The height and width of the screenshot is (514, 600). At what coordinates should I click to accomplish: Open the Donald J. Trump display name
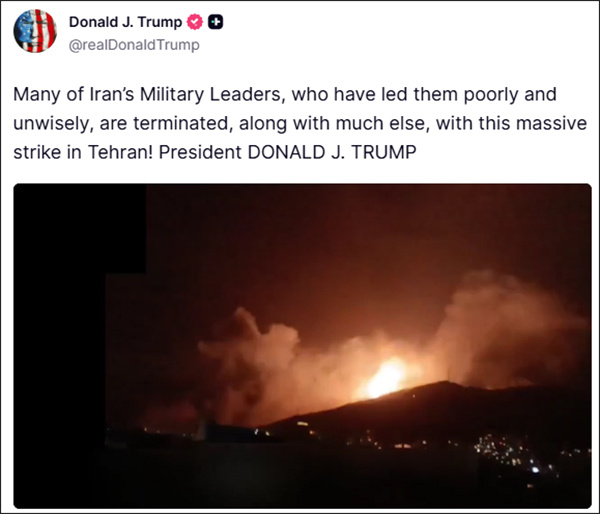[x=125, y=22]
